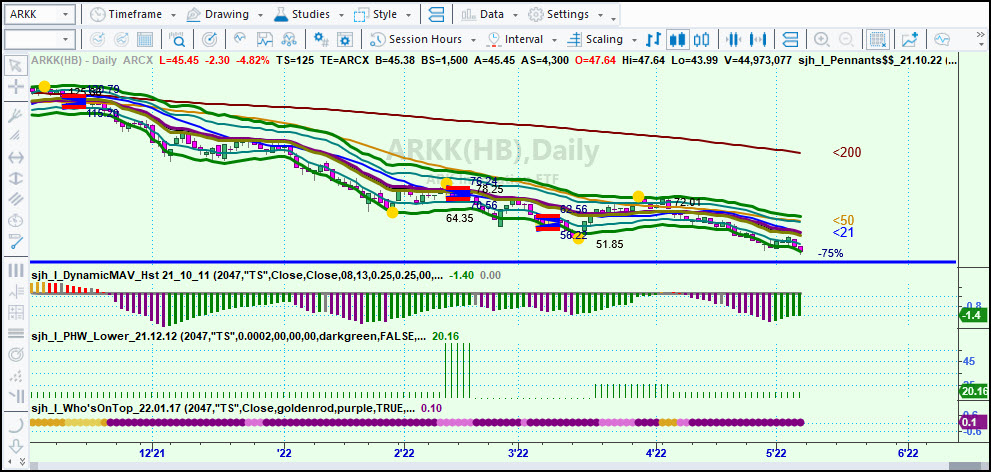
Task: Click the 64.35 price annotation
Action: 459,219
